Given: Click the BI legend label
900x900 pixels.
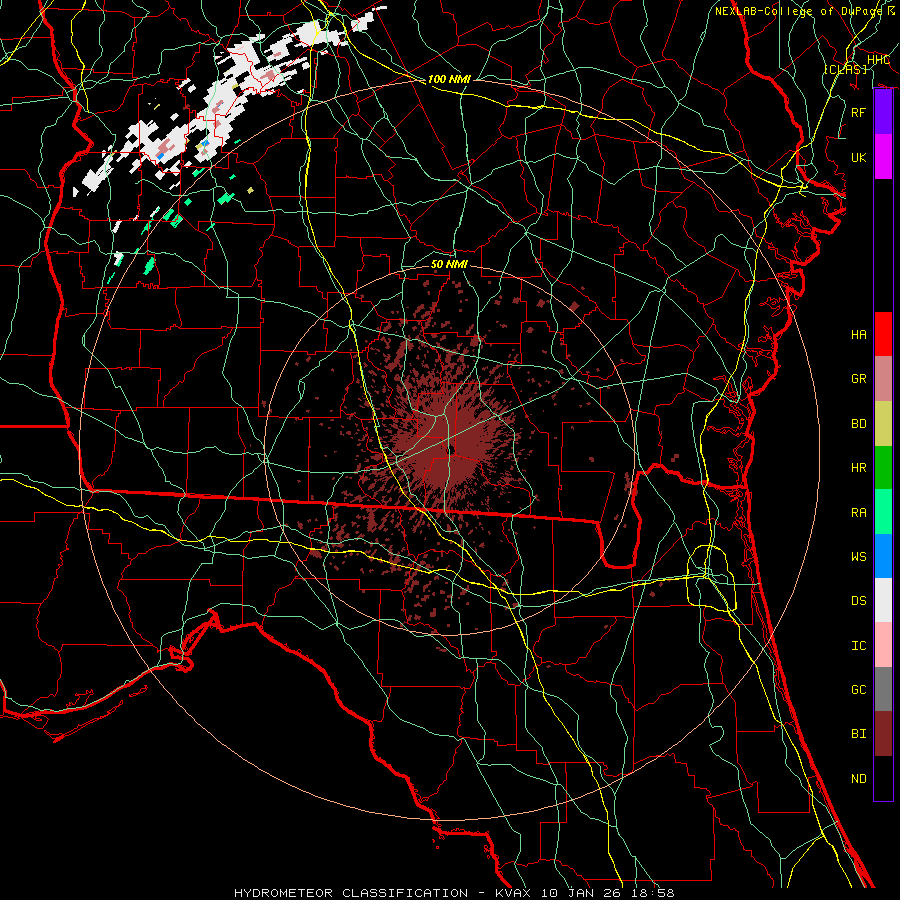Looking at the screenshot, I should click(x=858, y=734).
